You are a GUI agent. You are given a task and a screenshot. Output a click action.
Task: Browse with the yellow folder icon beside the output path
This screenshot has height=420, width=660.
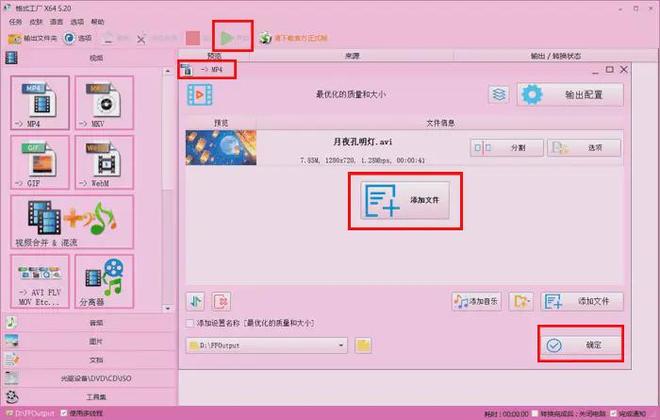[363, 346]
